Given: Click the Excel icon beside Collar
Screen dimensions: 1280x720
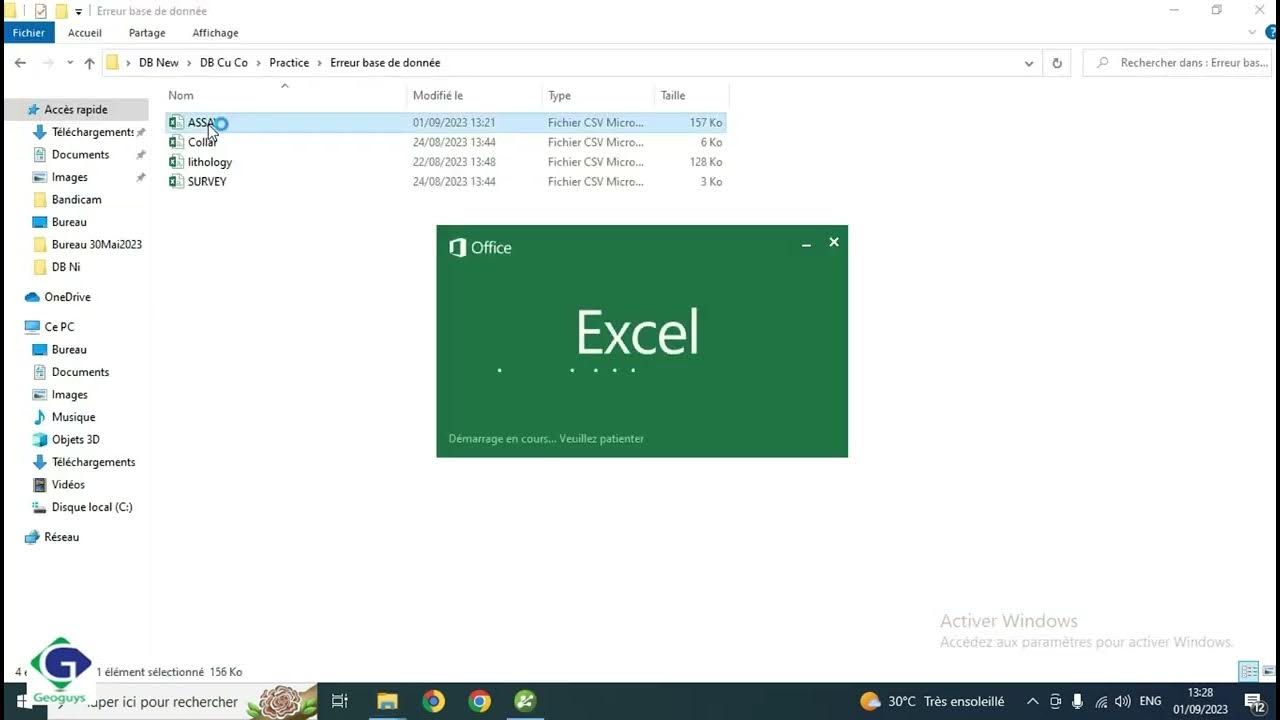Looking at the screenshot, I should (x=176, y=142).
